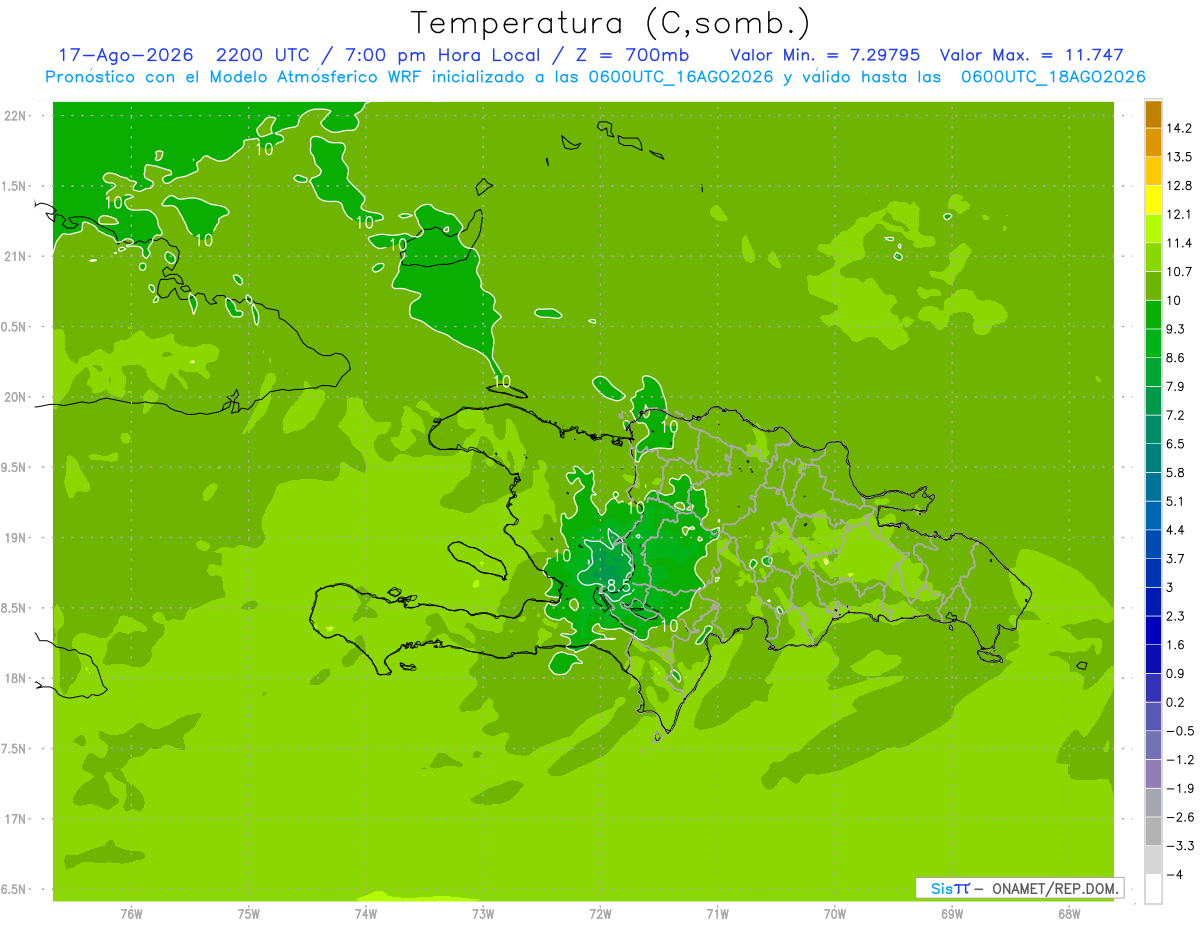Click the "68W" longitude label
This screenshot has height=927, width=1200.
coord(1068,914)
